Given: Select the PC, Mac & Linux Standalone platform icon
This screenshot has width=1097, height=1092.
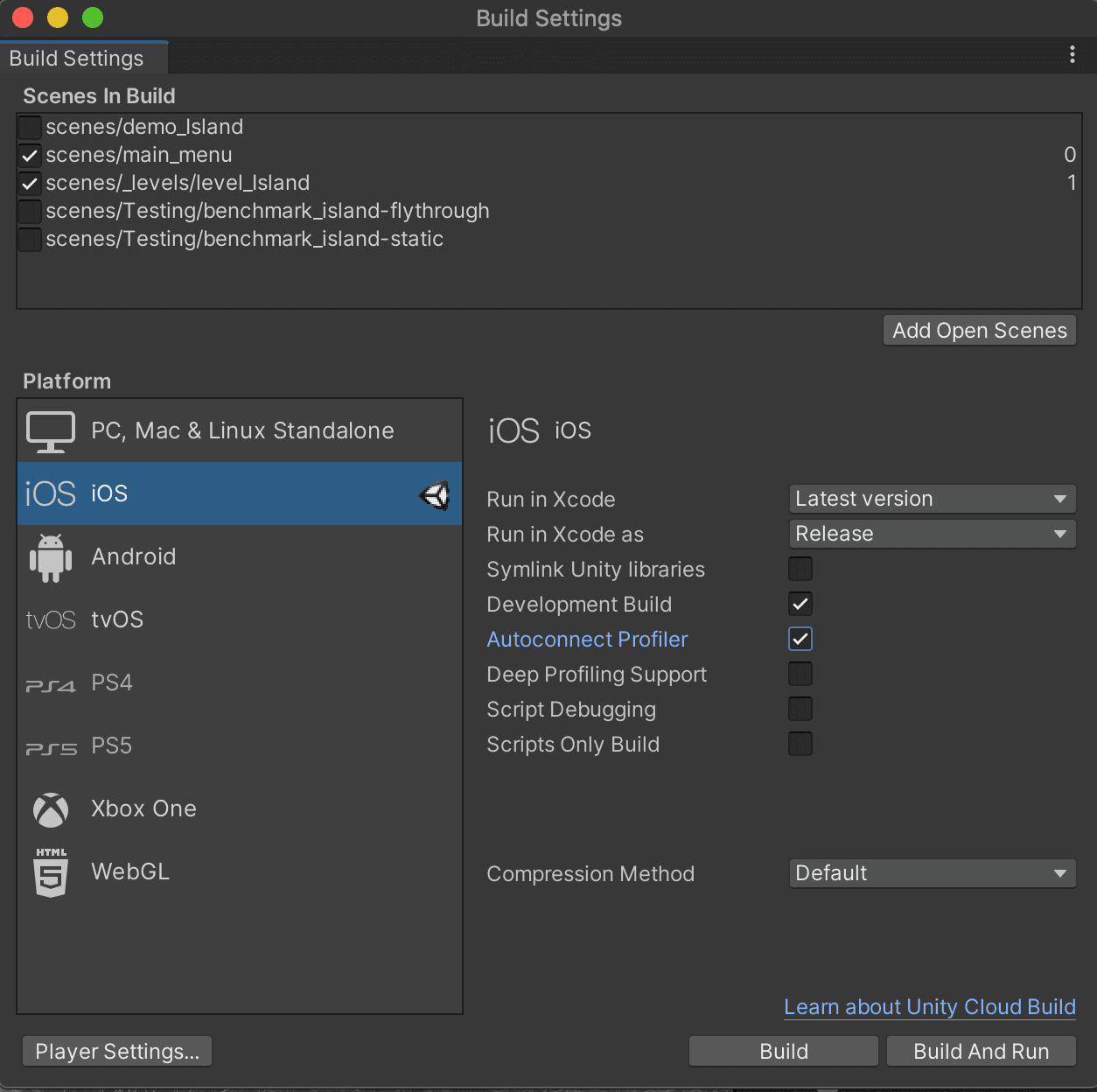Looking at the screenshot, I should point(50,430).
